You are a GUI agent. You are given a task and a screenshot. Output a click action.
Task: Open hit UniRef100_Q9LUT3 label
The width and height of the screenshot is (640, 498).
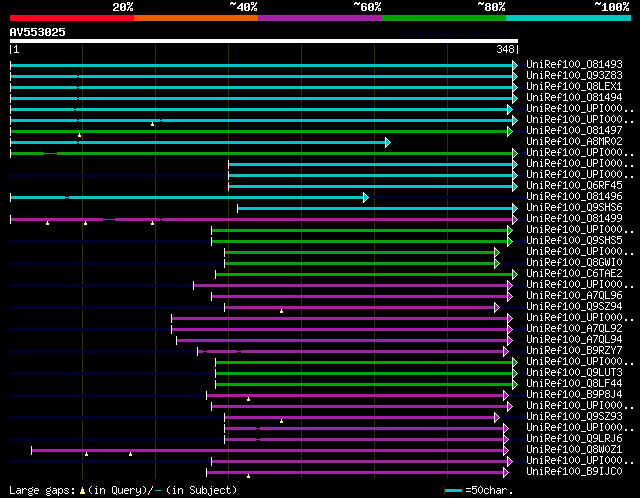574,373
